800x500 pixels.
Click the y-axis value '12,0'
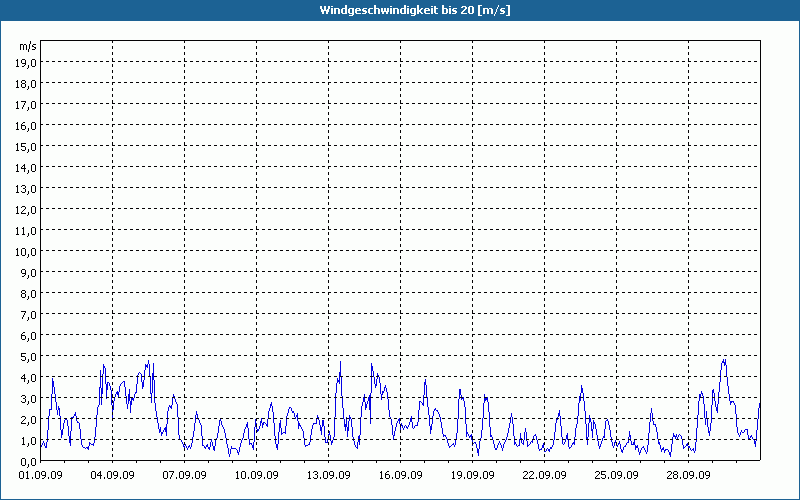click(26, 210)
